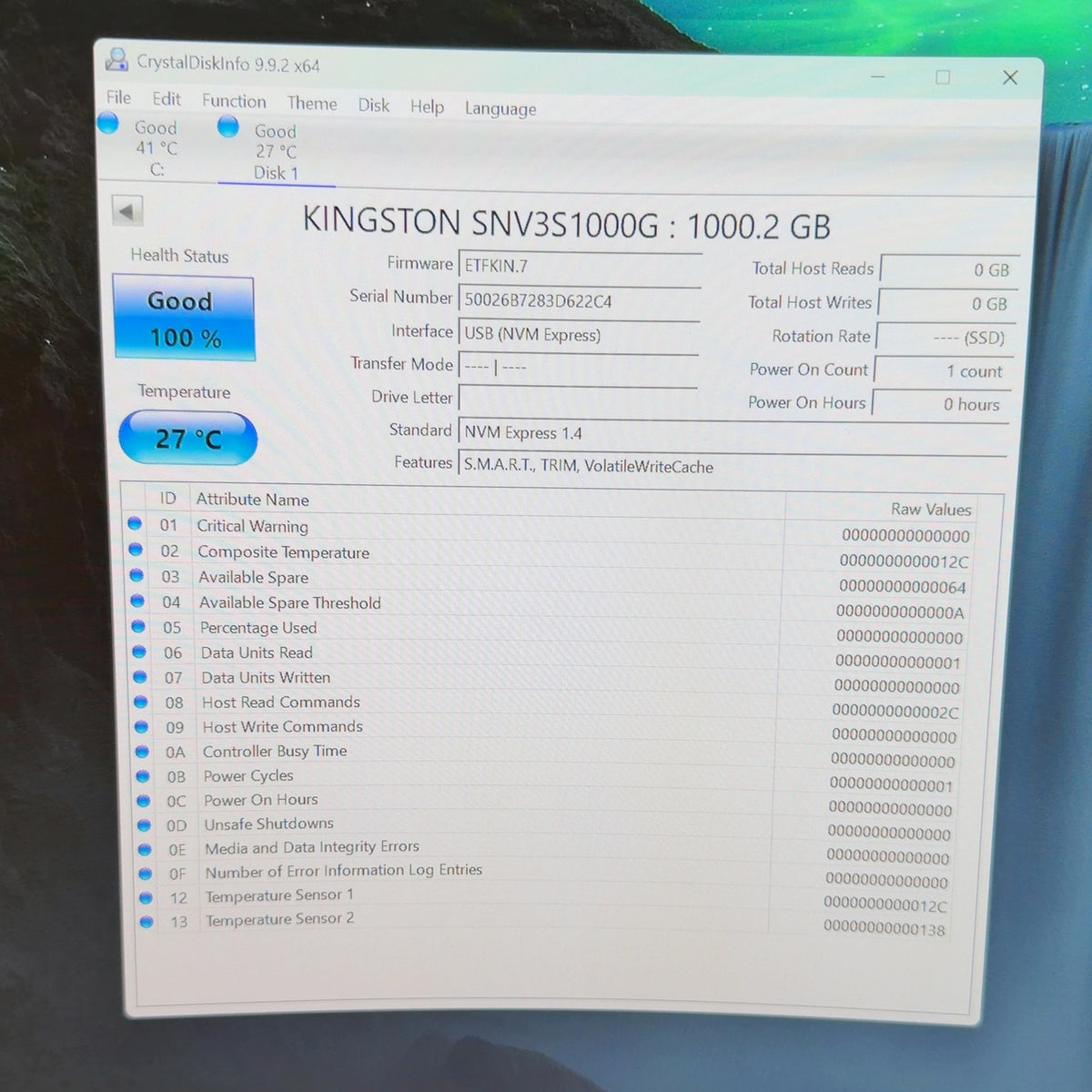Image resolution: width=1092 pixels, height=1092 pixels.
Task: Click the status dot for Temperature Sensor 2
Action: pyautogui.click(x=147, y=921)
